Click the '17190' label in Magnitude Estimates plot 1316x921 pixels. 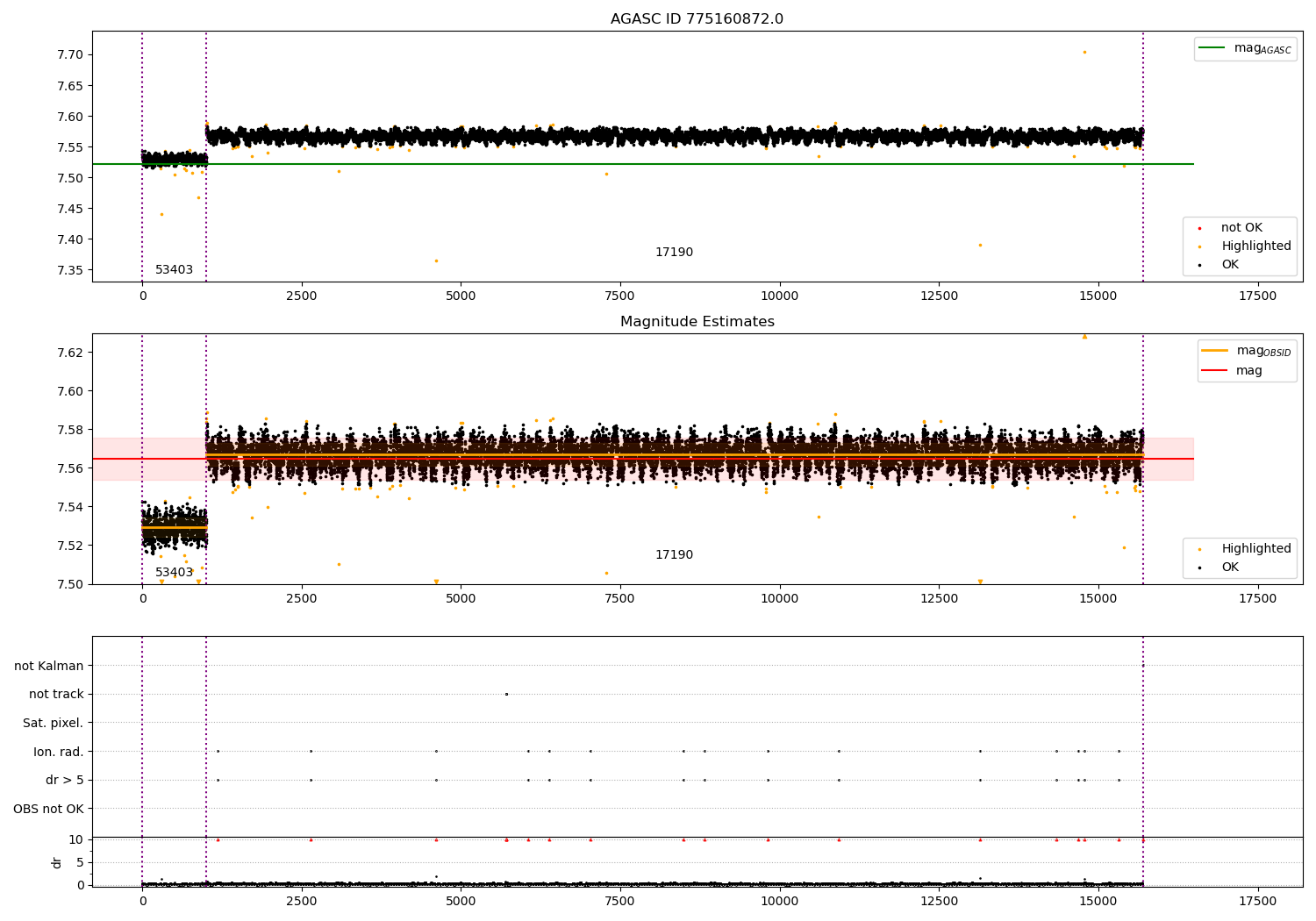click(674, 555)
